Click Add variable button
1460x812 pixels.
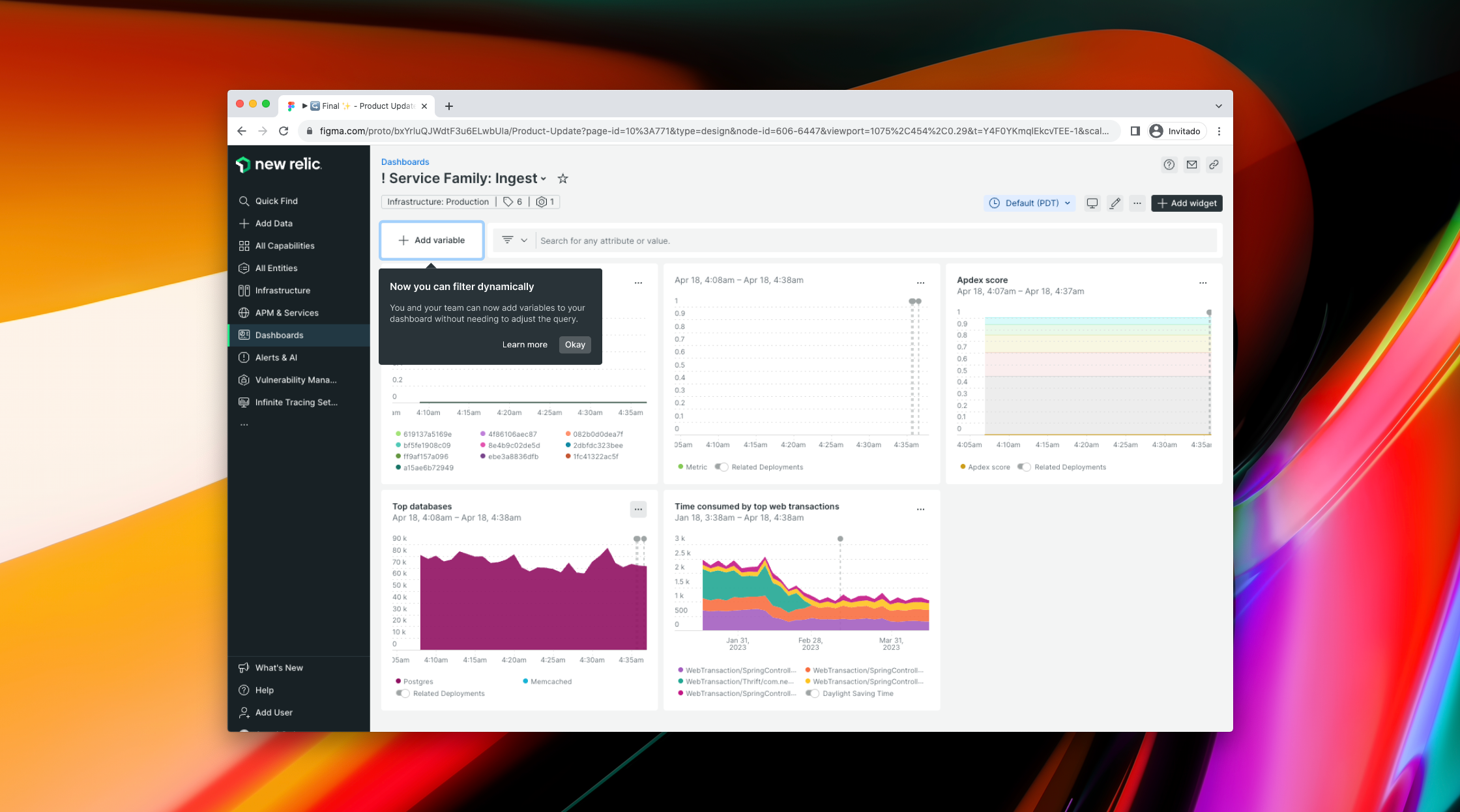tap(431, 240)
